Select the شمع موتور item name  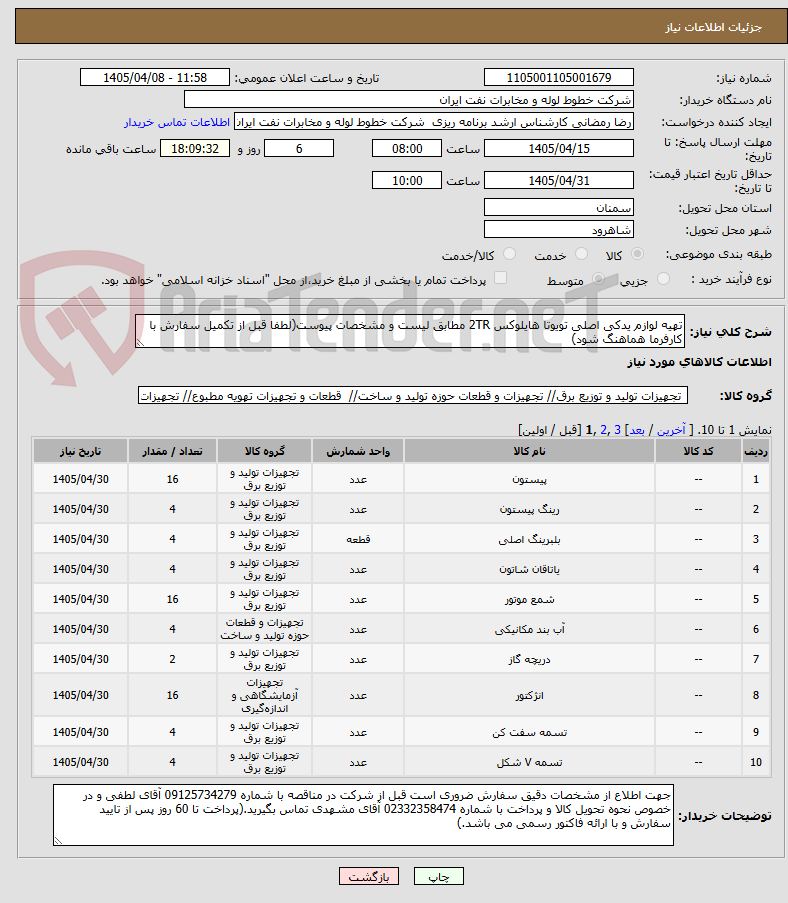pos(529,599)
